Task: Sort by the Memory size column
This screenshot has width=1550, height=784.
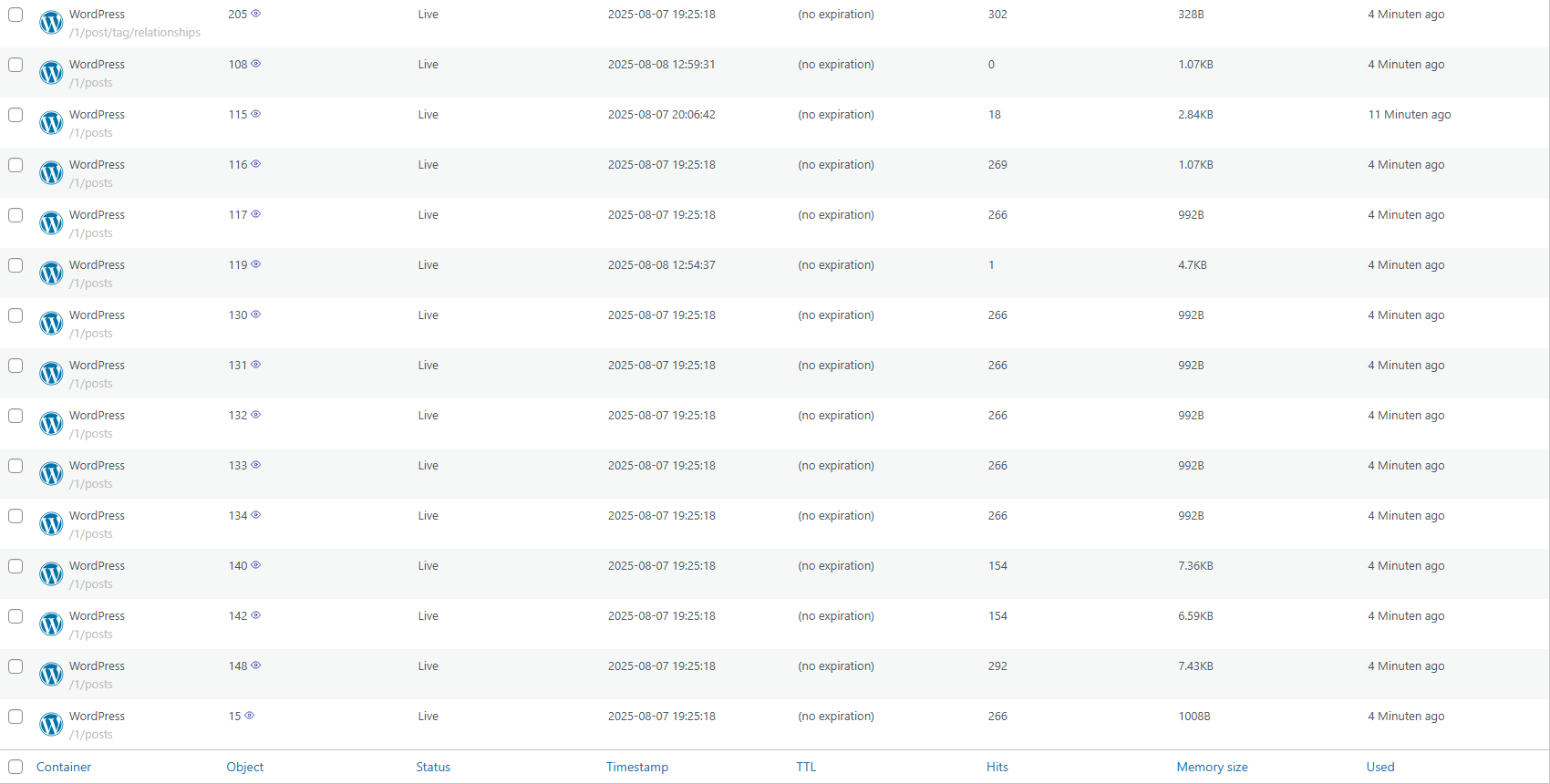Action: tap(1212, 767)
